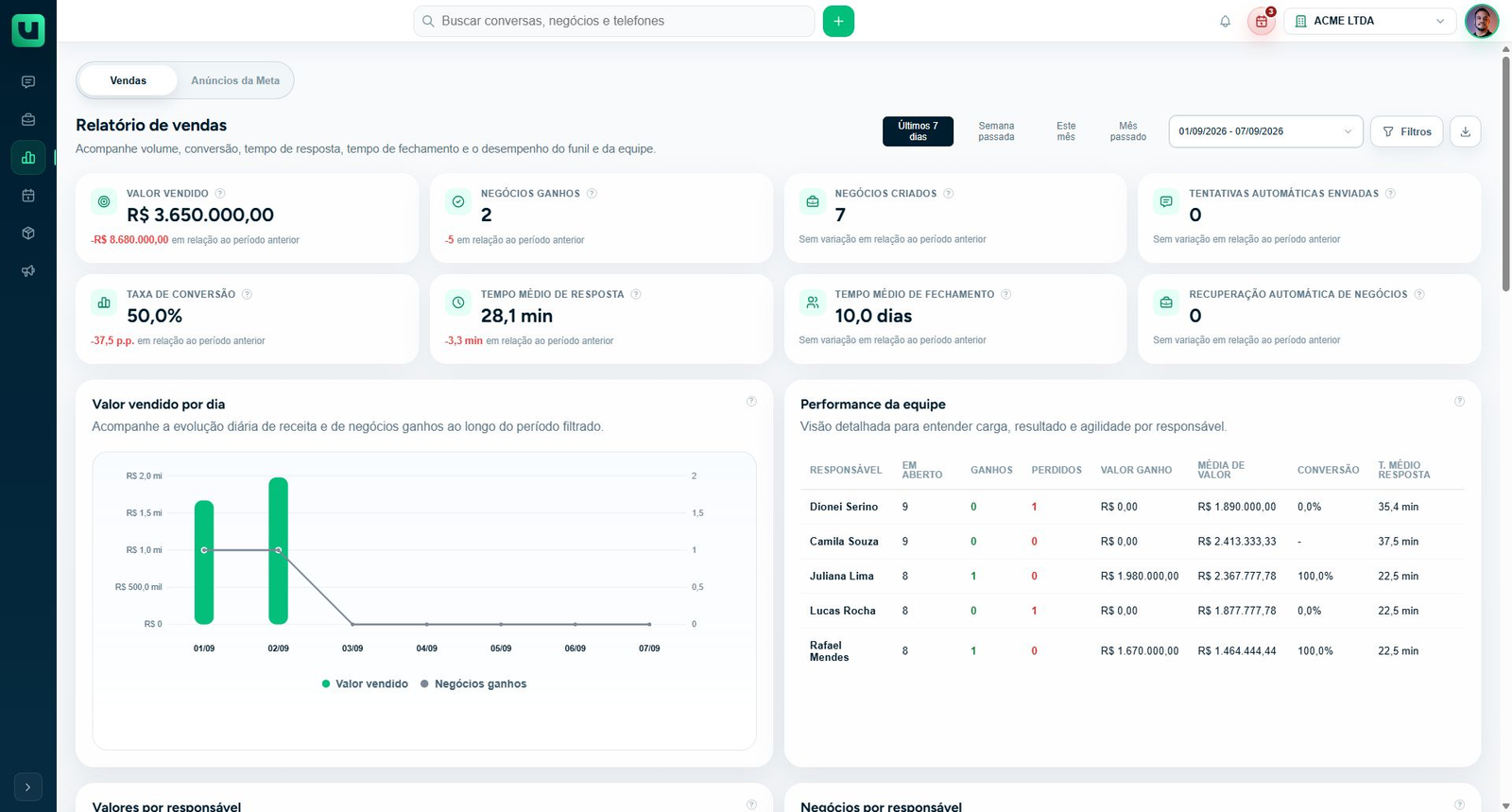Open the megaphone campaigns icon in sidebar
Image resolution: width=1512 pixels, height=812 pixels.
[x=28, y=271]
